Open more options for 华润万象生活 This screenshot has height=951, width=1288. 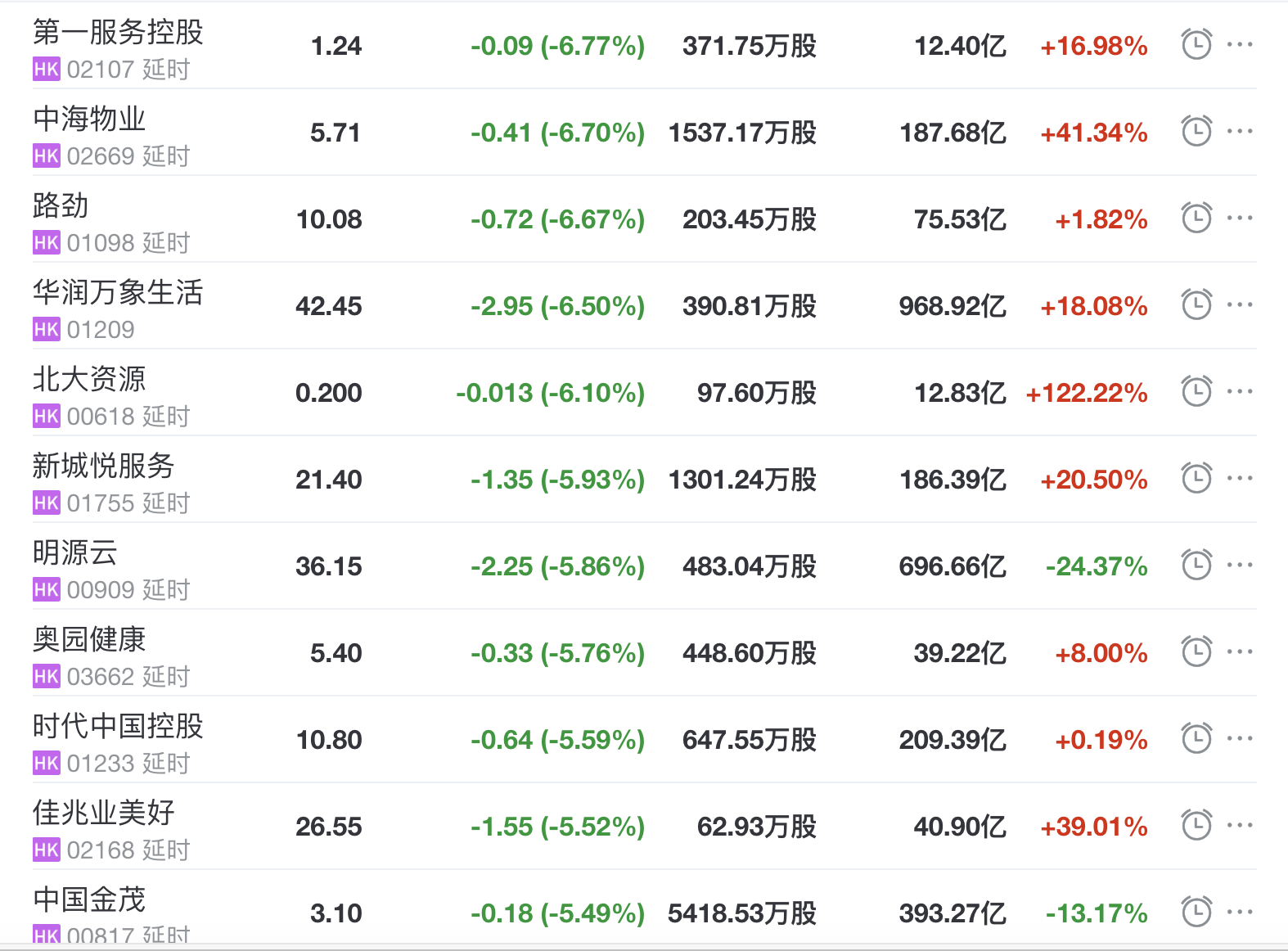(x=1240, y=304)
